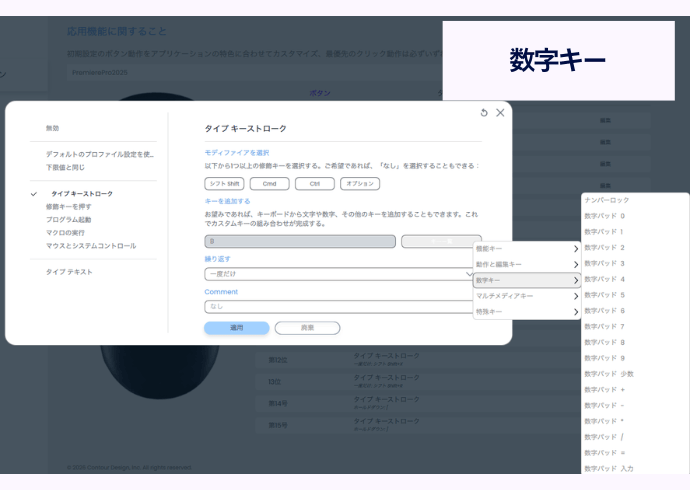Open the 繰り返す dropdown showing 一度だけ
Image resolution: width=690 pixels, height=490 pixels.
(x=340, y=274)
